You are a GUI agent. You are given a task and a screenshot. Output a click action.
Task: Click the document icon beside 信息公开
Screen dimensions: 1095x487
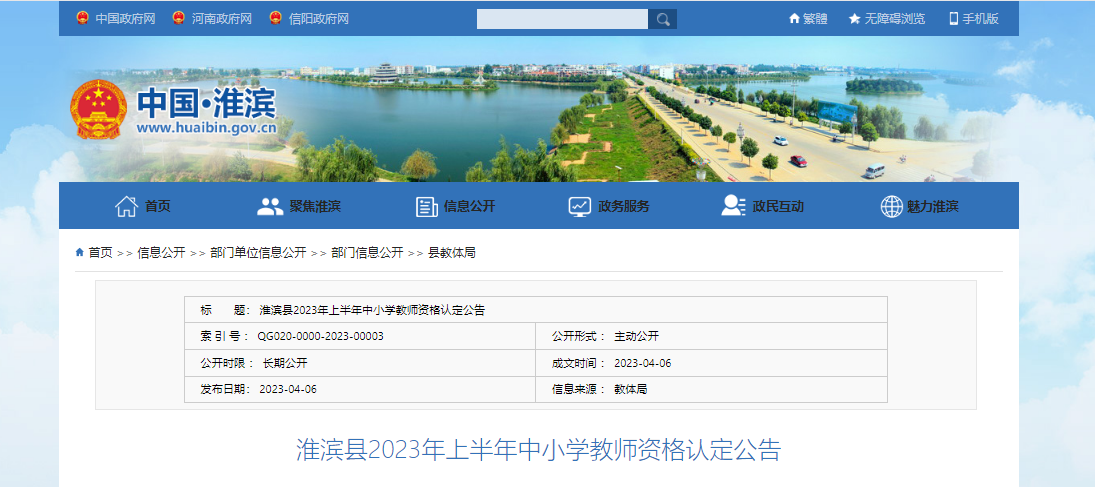click(426, 206)
